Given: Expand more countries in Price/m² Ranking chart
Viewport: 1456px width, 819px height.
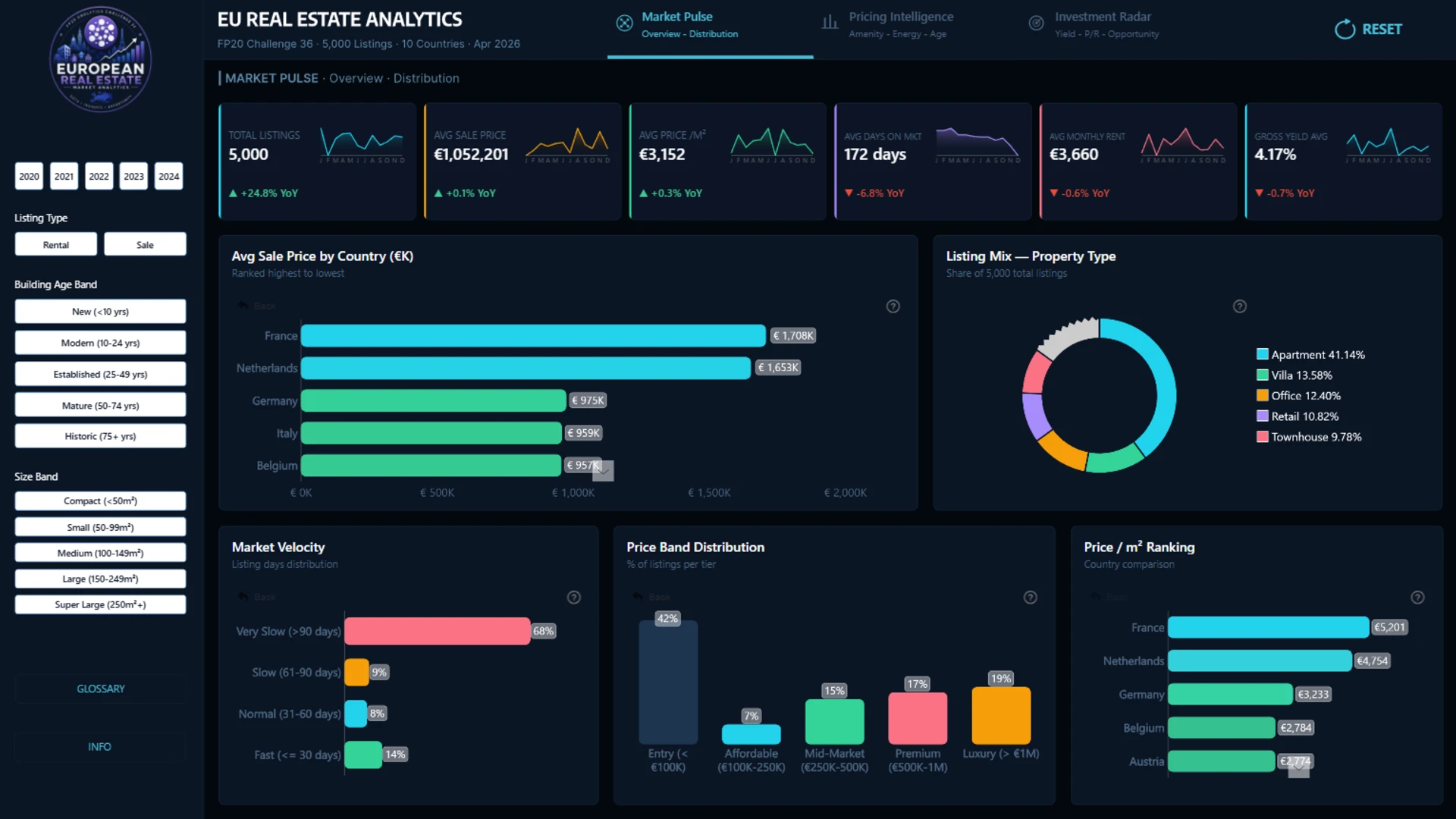Looking at the screenshot, I should click(x=1299, y=769).
